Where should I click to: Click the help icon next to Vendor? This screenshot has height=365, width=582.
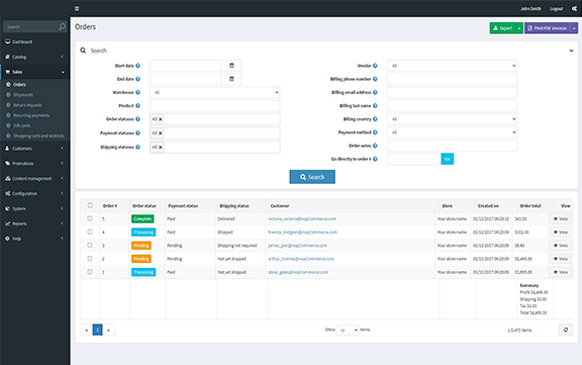click(375, 66)
